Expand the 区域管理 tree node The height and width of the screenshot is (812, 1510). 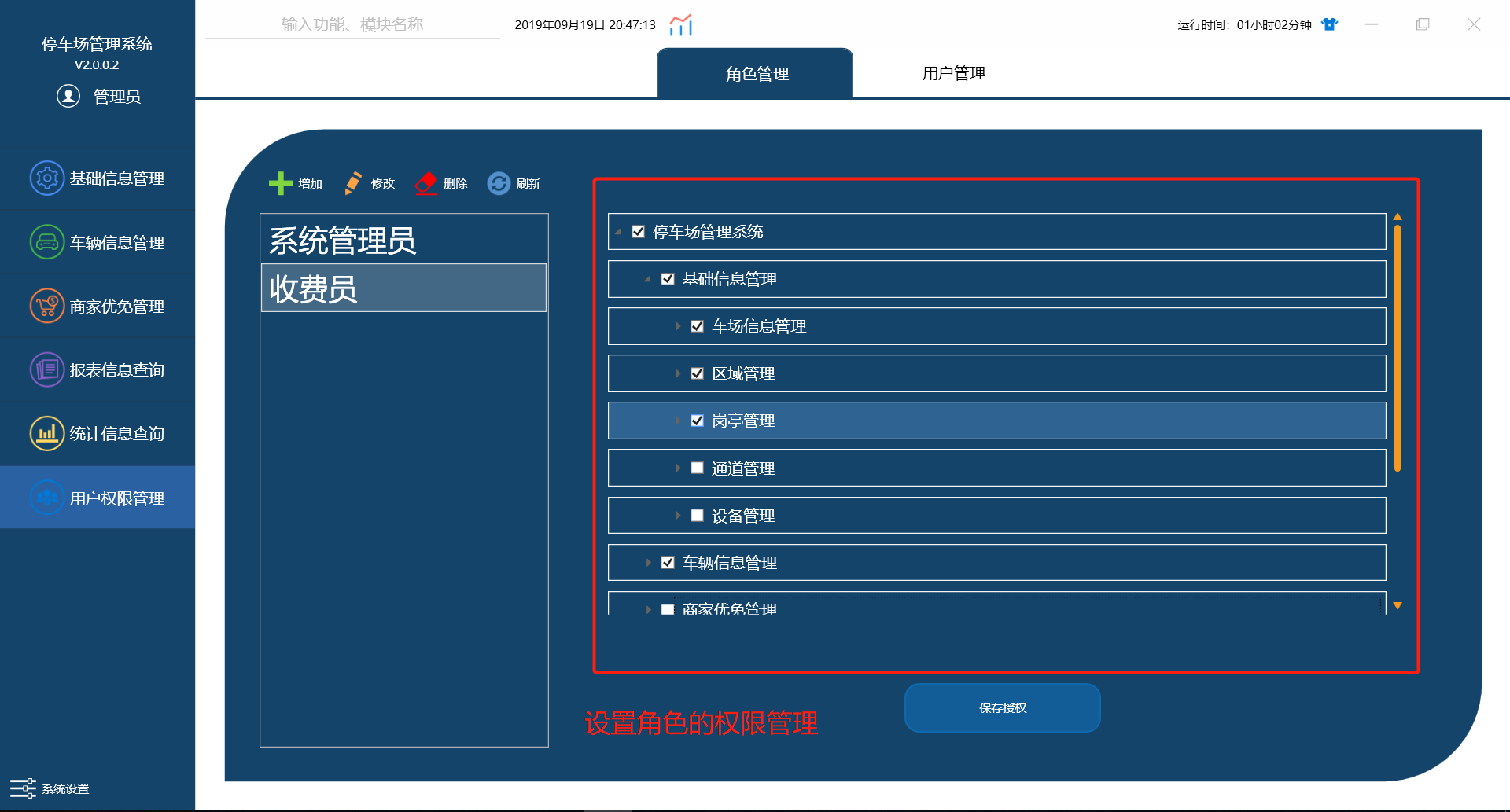677,373
